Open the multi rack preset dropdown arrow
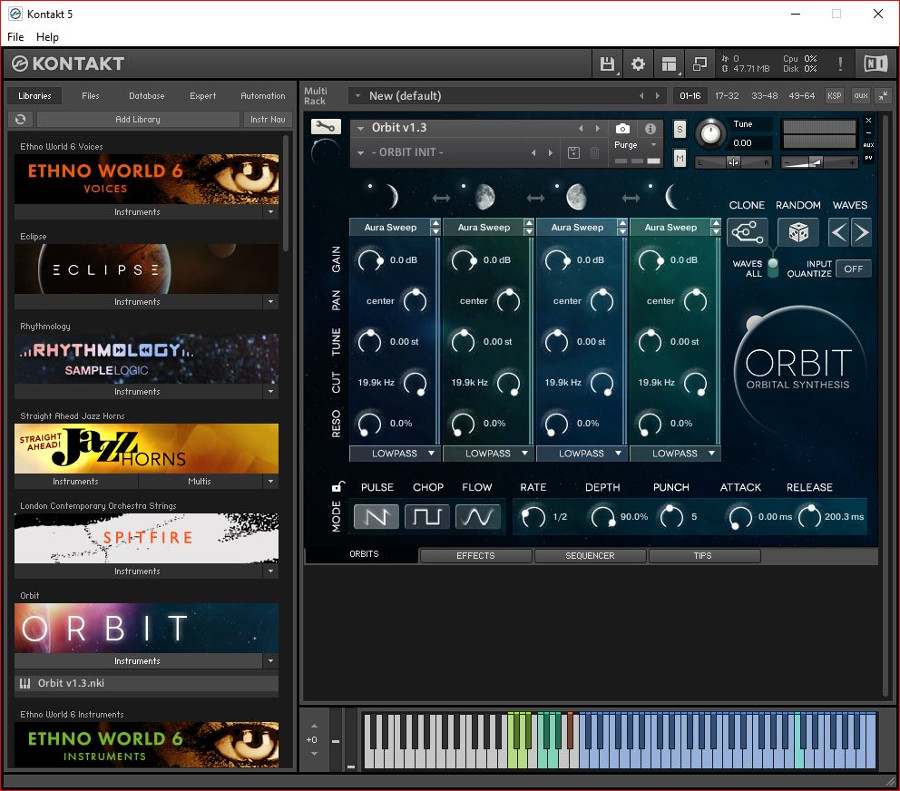This screenshot has width=900, height=791. point(358,96)
